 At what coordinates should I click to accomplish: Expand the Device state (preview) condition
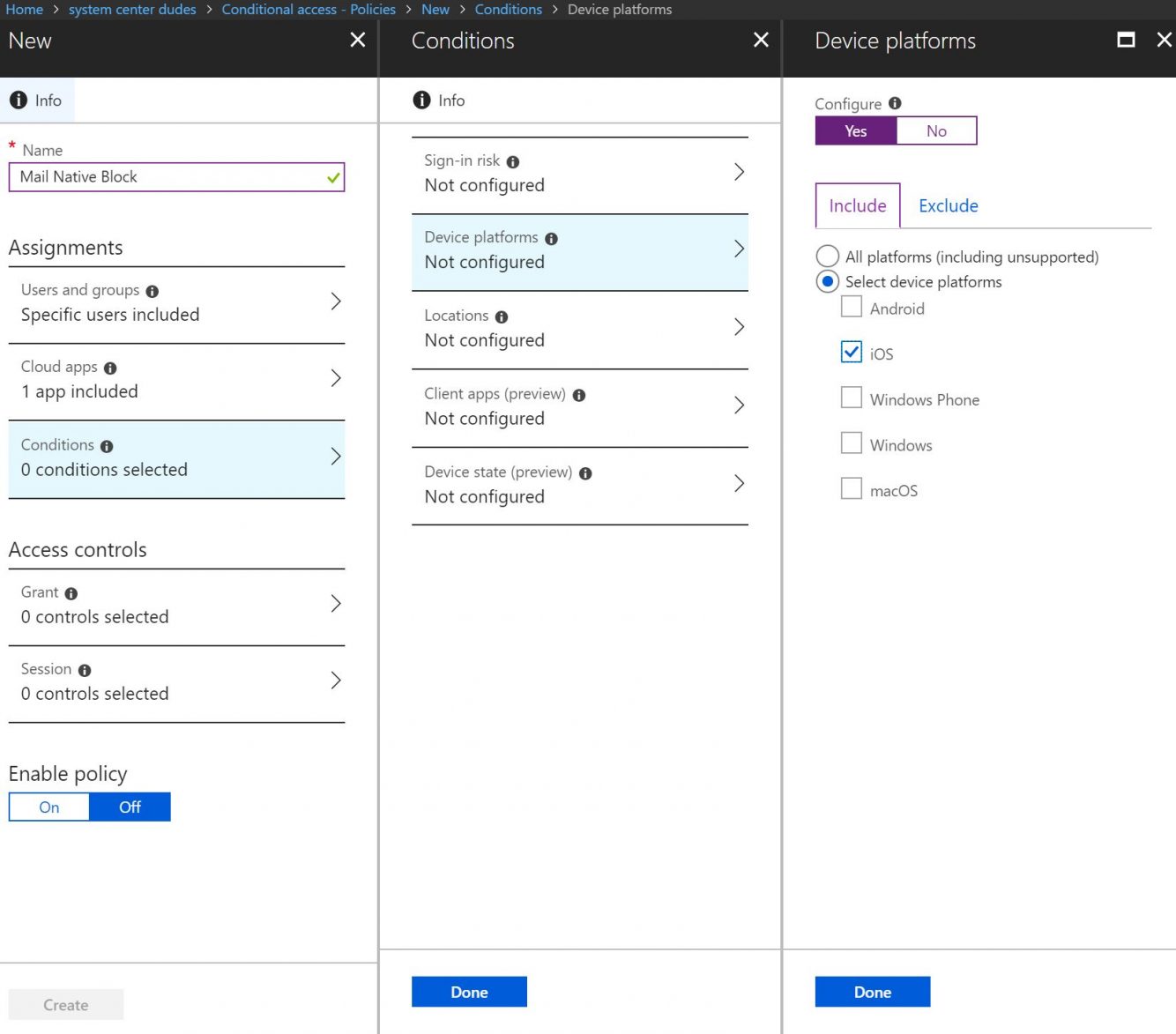[739, 483]
